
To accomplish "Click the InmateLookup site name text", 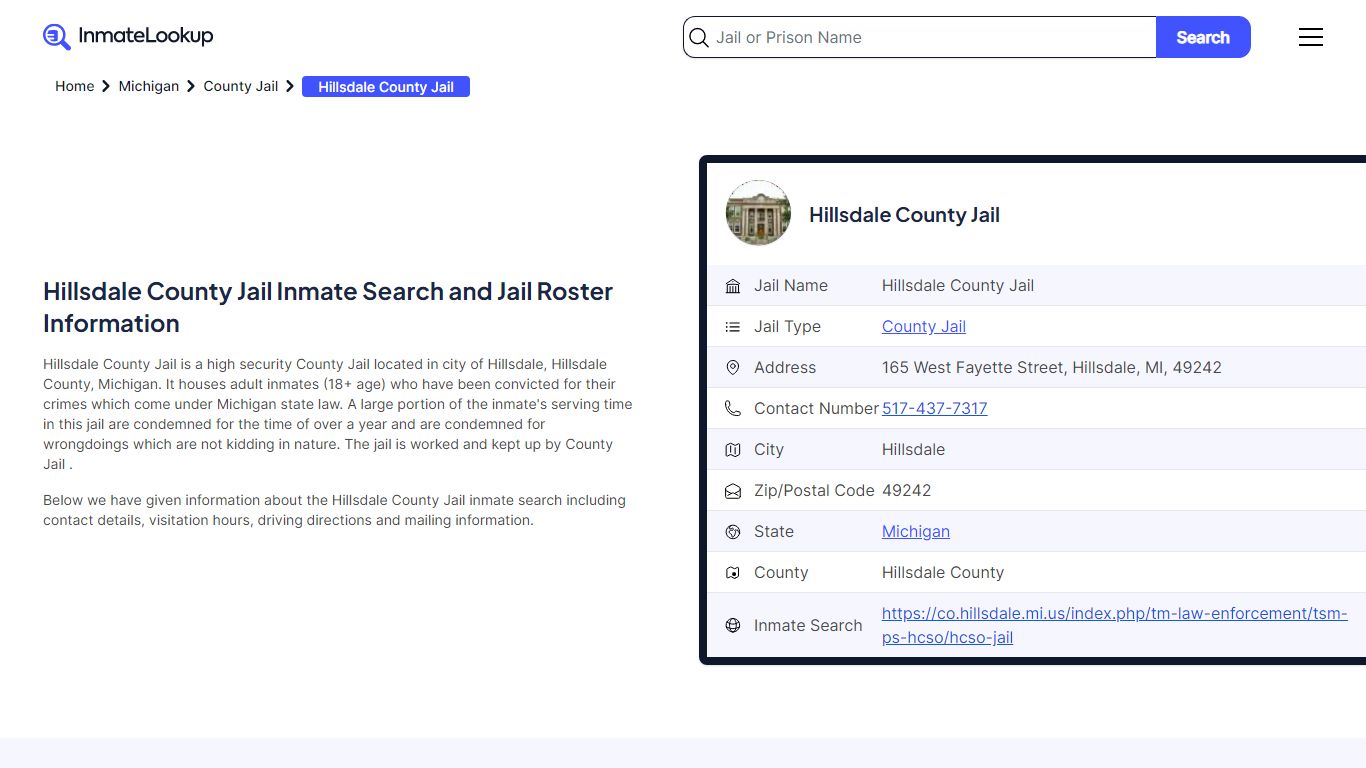I will tap(146, 36).
